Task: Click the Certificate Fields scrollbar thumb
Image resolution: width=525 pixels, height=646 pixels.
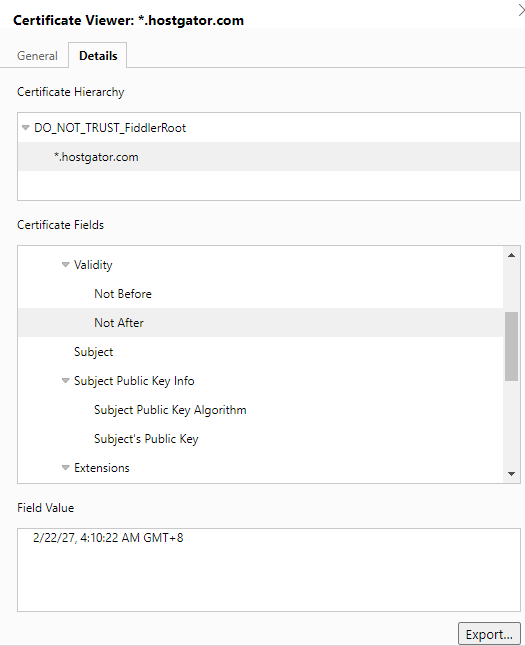Action: [x=511, y=346]
